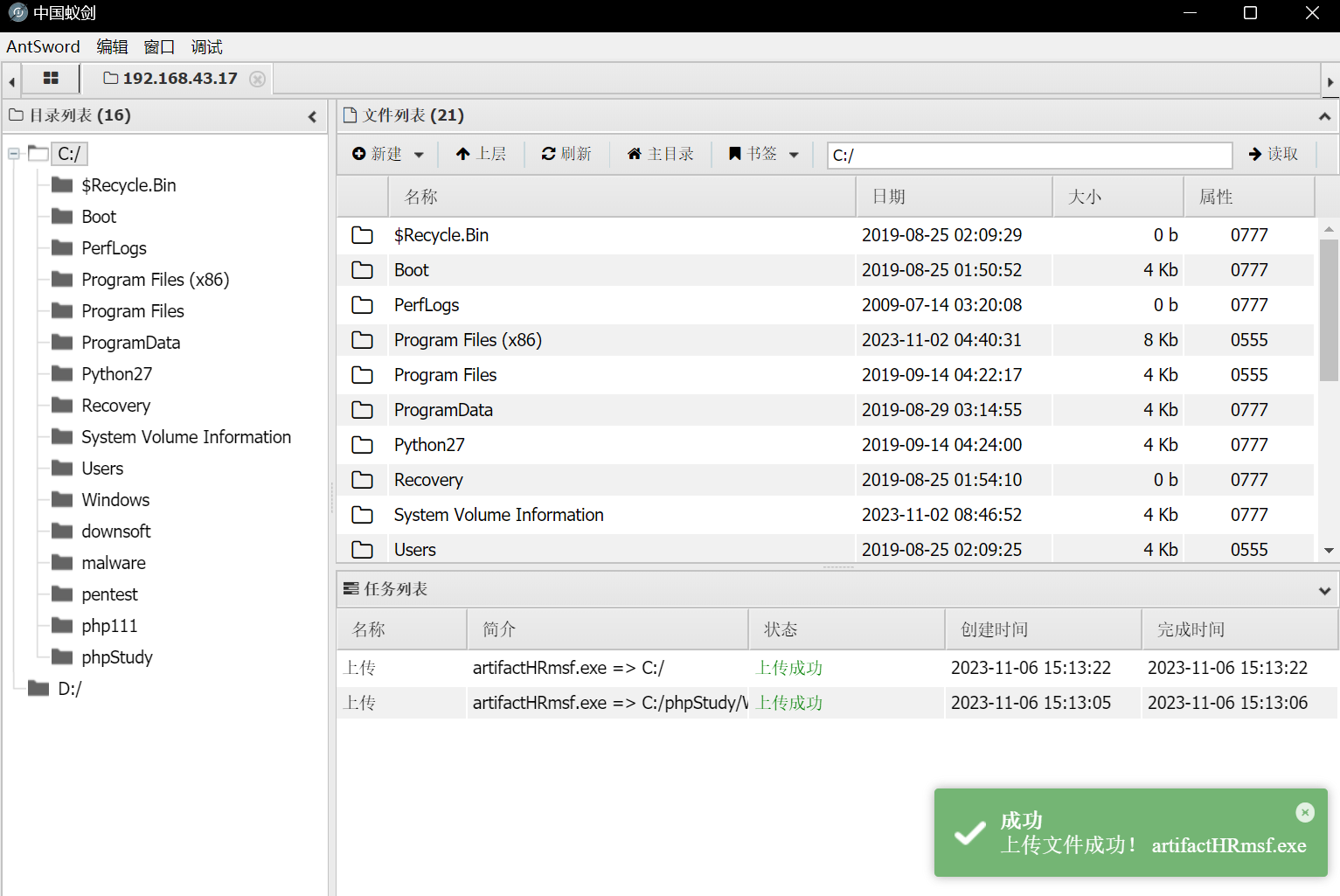The image size is (1340, 896).
Task: Select downsoft folder icon in tree
Action: tap(62, 531)
